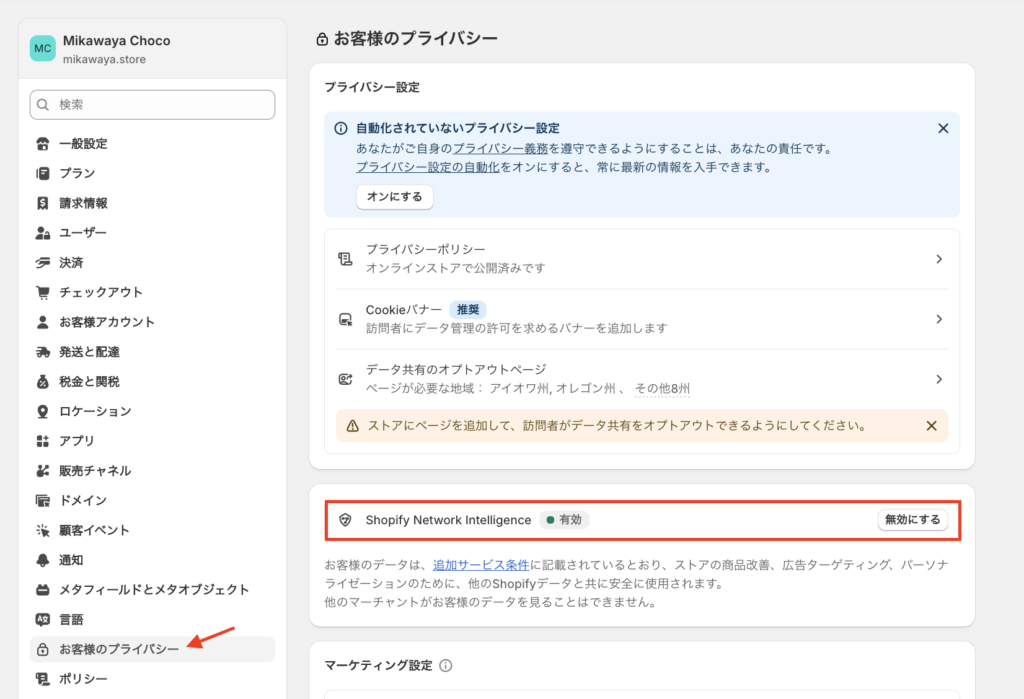Open ドメイン settings in sidebar
The image size is (1024, 699).
tap(83, 500)
